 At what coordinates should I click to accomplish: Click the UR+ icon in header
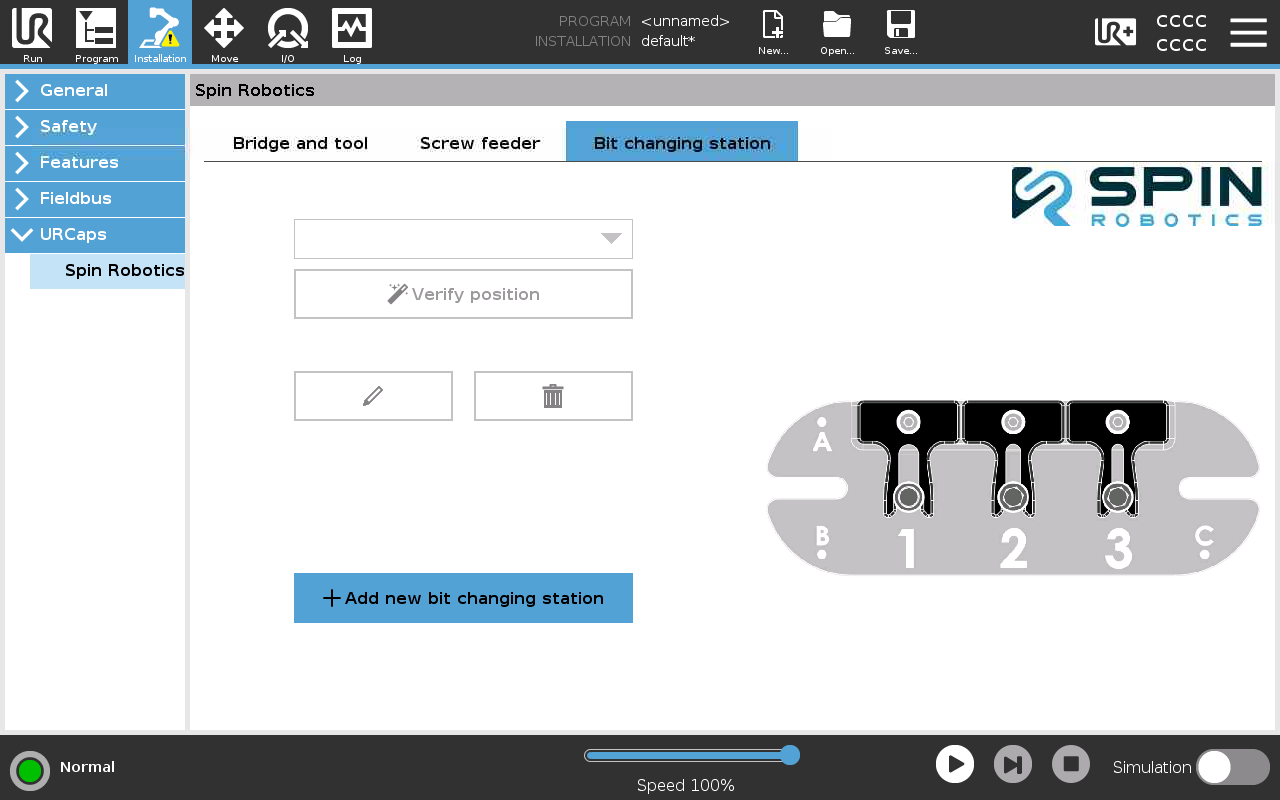[1115, 32]
